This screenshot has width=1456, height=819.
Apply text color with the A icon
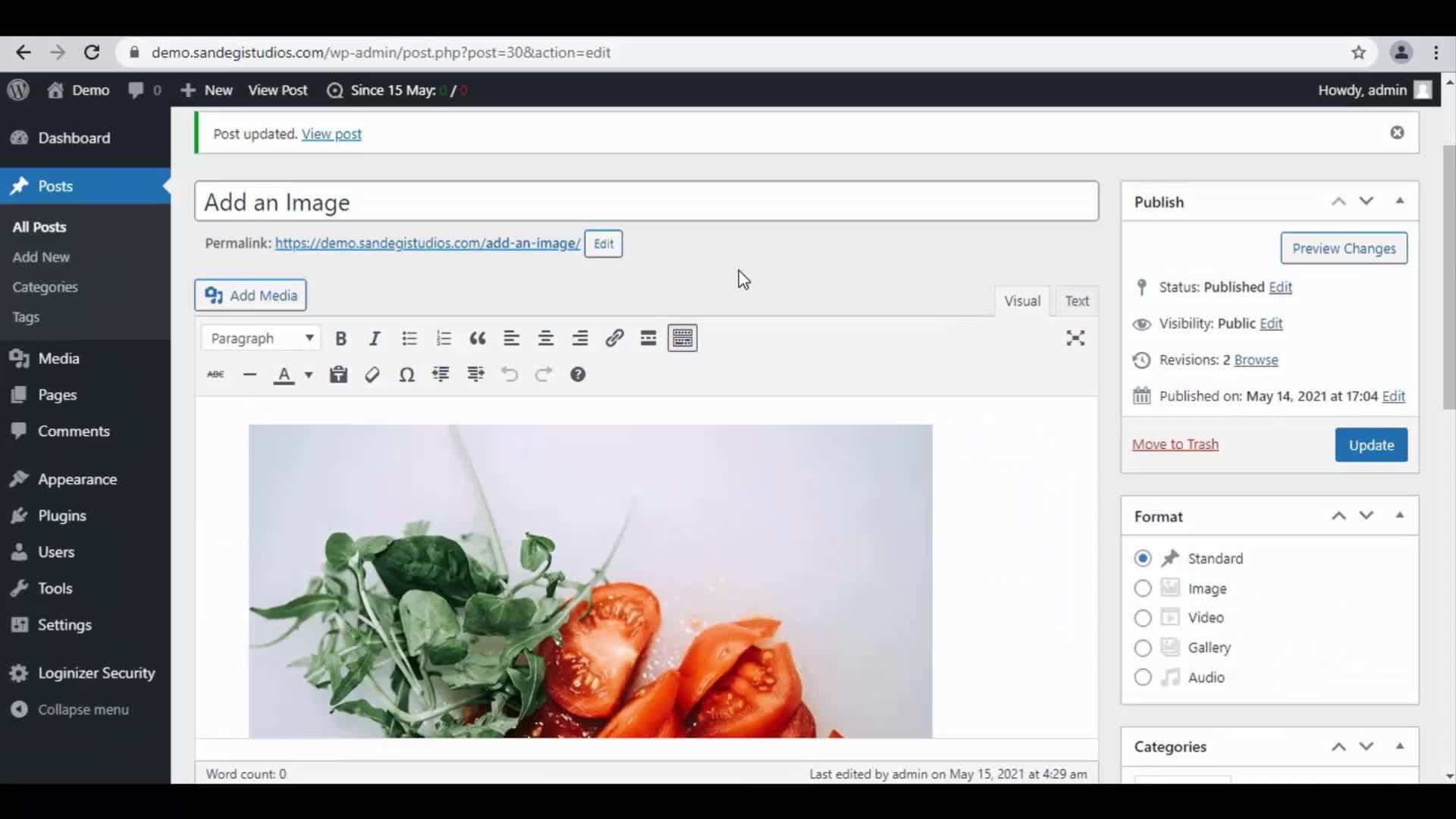[x=284, y=375]
